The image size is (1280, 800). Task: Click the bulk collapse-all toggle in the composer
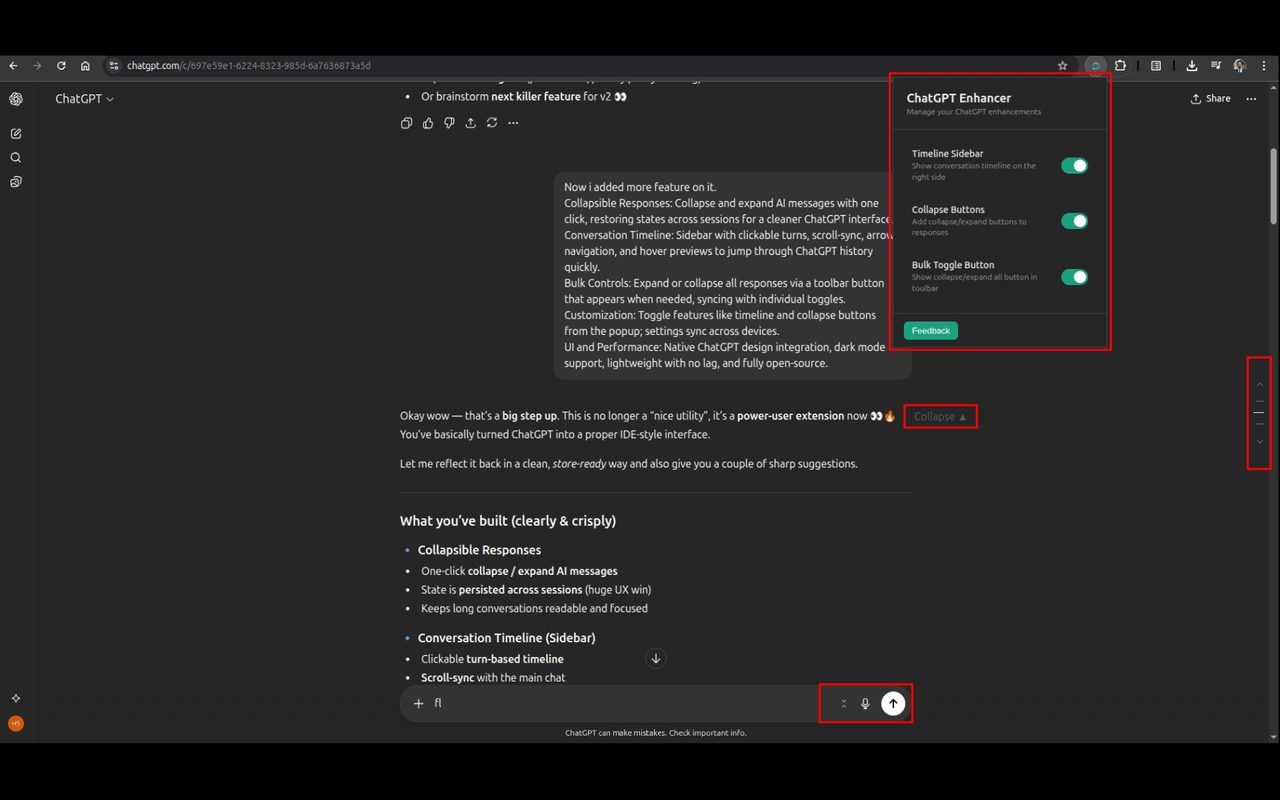coord(843,704)
